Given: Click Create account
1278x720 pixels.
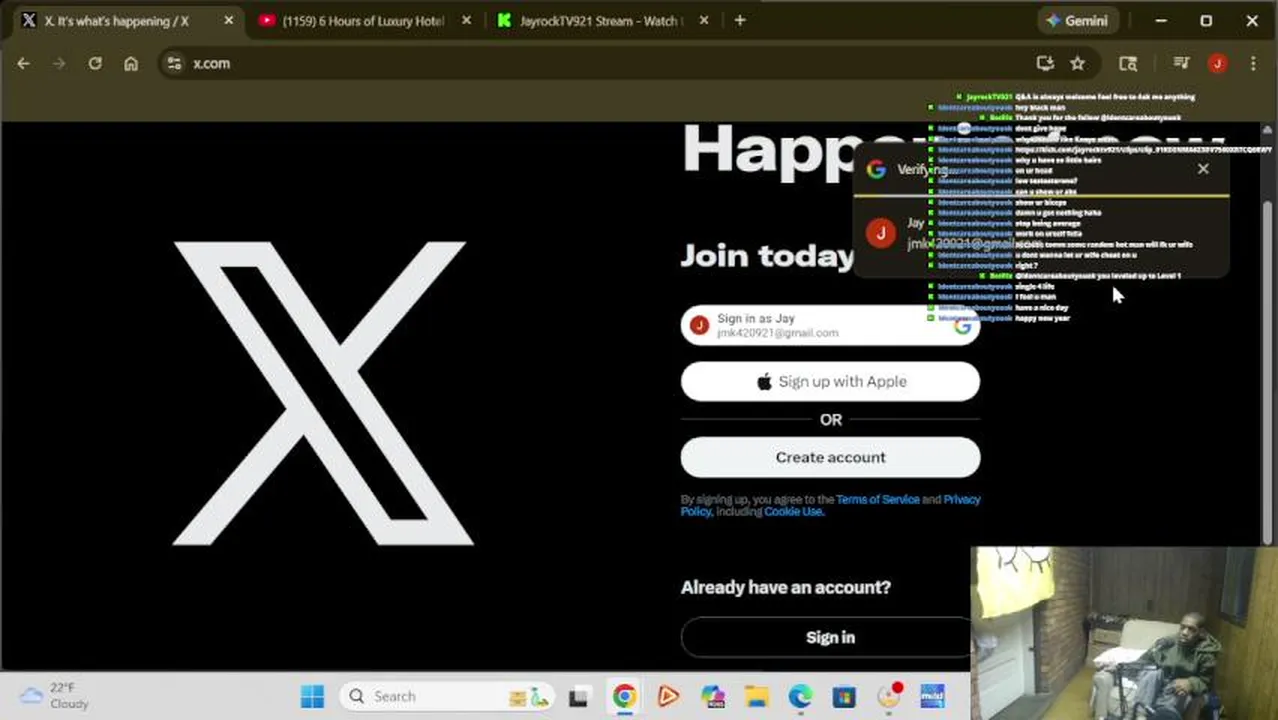Looking at the screenshot, I should coord(830,457).
